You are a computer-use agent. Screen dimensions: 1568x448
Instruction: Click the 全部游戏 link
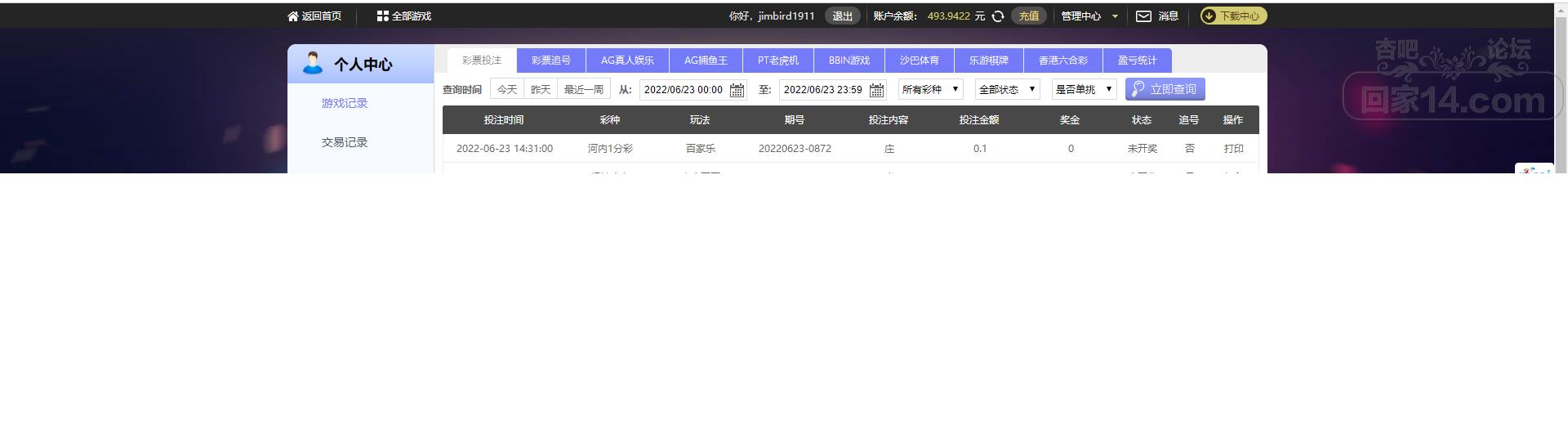[x=412, y=16]
